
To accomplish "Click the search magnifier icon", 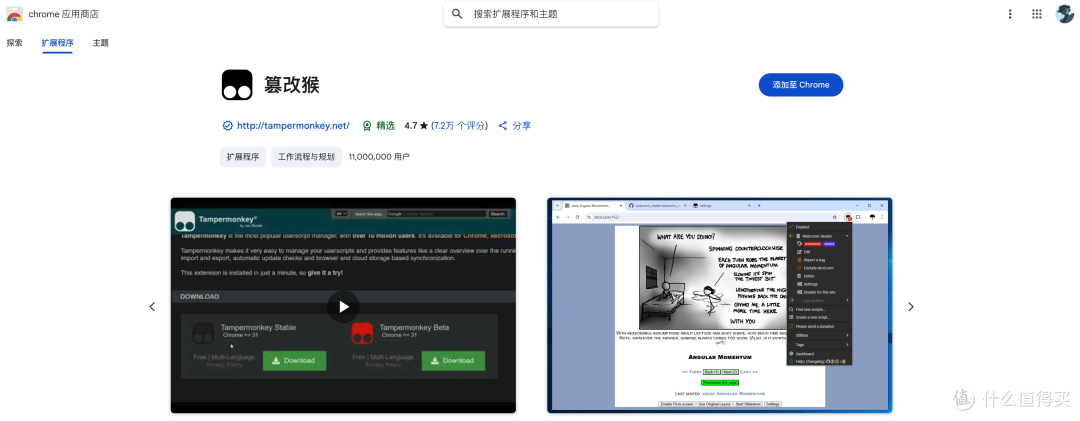I will (x=457, y=14).
